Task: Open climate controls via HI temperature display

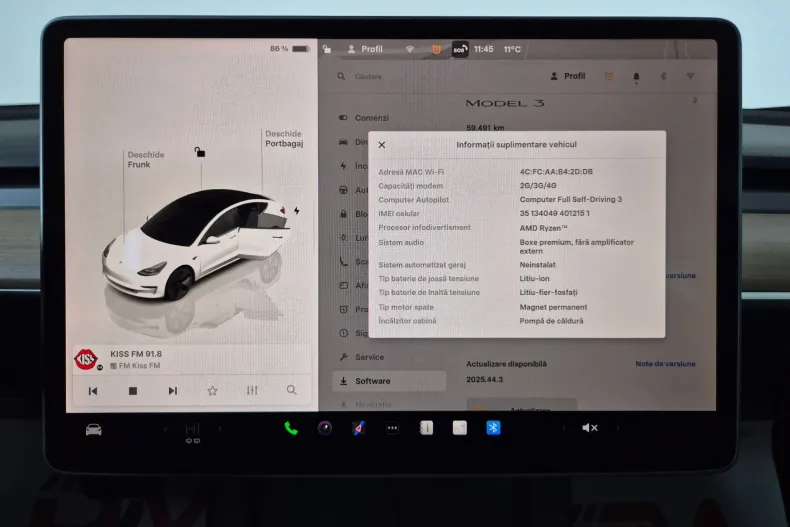Action: [192, 431]
